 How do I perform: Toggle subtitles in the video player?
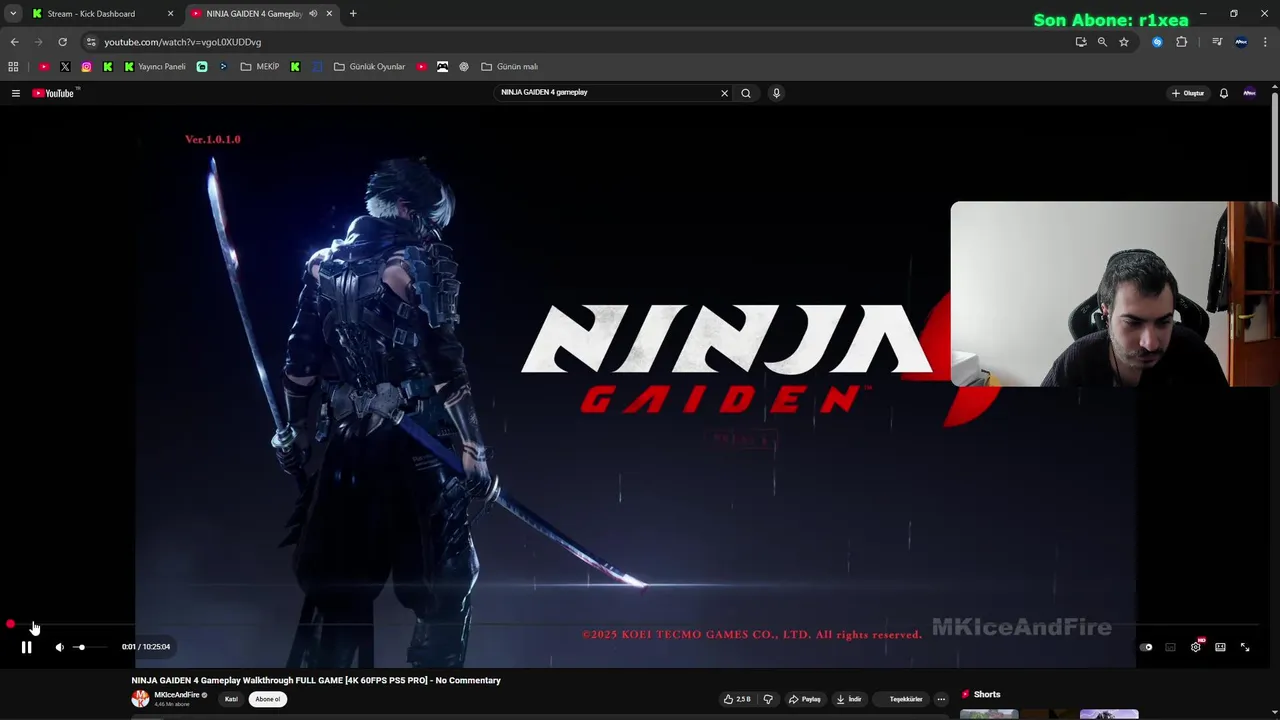tap(1170, 647)
